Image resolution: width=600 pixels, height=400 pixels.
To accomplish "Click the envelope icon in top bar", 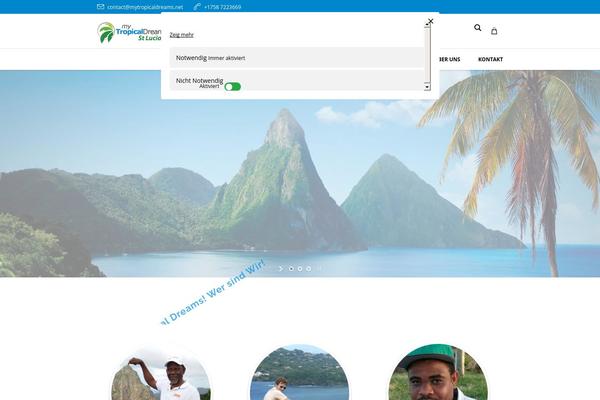I will pos(101,7).
